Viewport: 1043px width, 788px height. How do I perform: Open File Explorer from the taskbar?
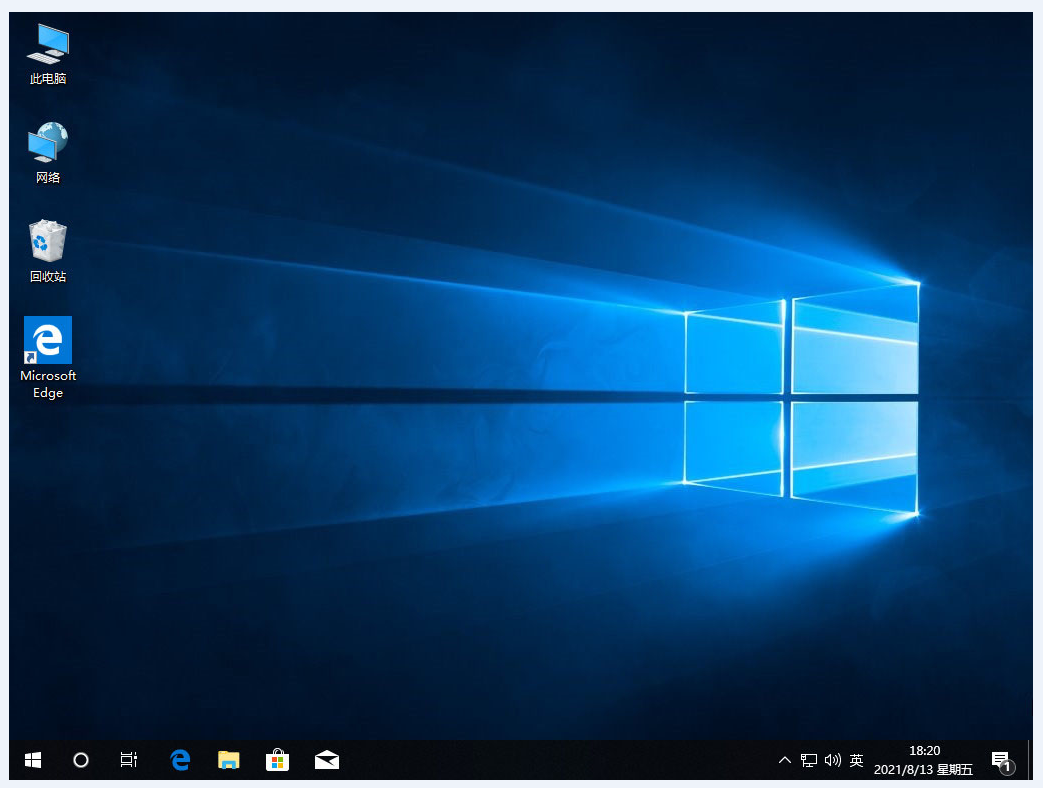click(229, 760)
